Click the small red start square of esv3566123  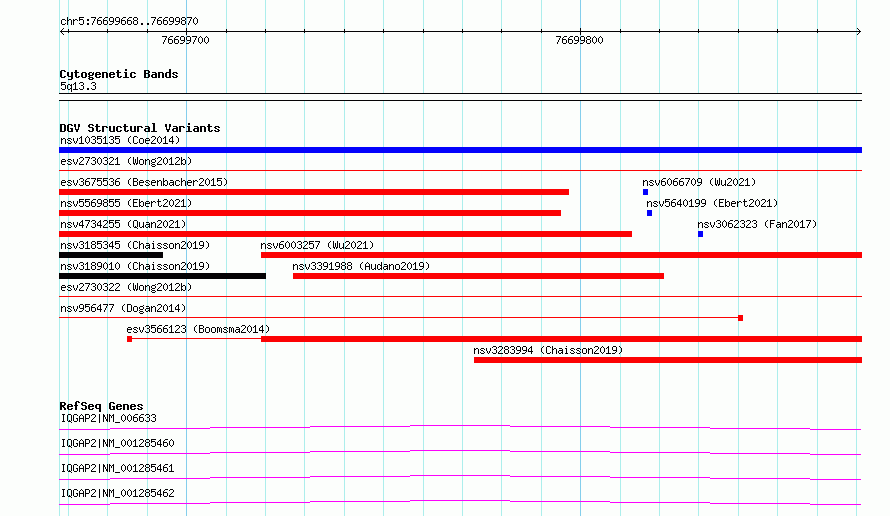click(x=129, y=339)
